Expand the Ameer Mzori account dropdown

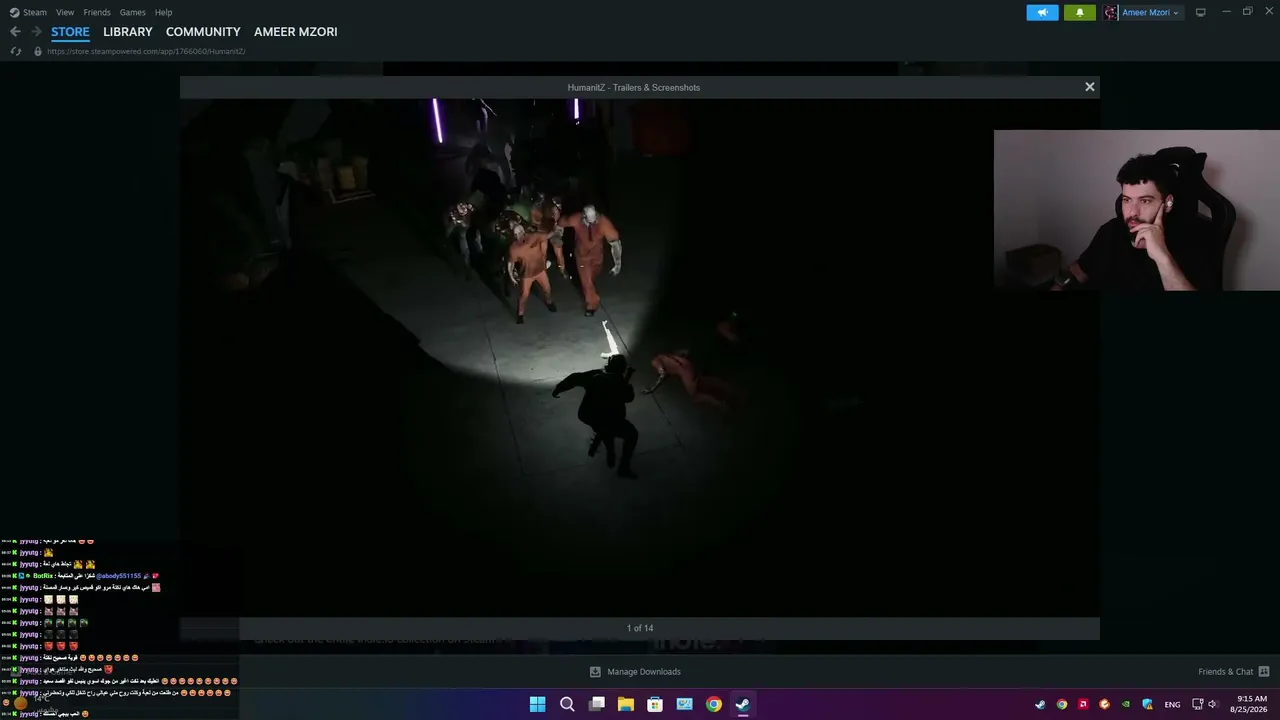[1150, 12]
